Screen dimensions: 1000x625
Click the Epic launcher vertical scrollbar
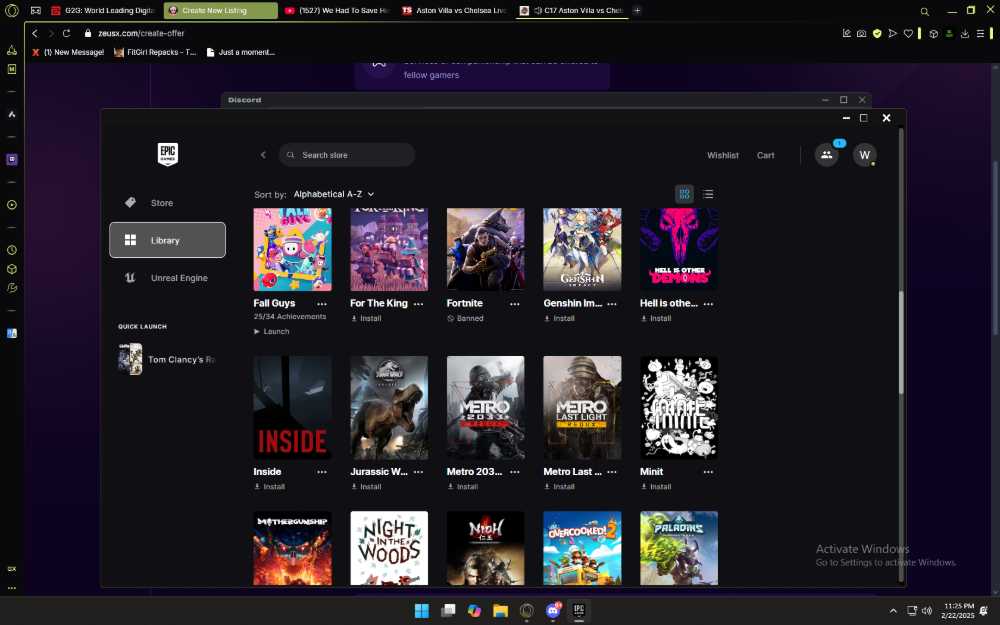click(x=901, y=341)
